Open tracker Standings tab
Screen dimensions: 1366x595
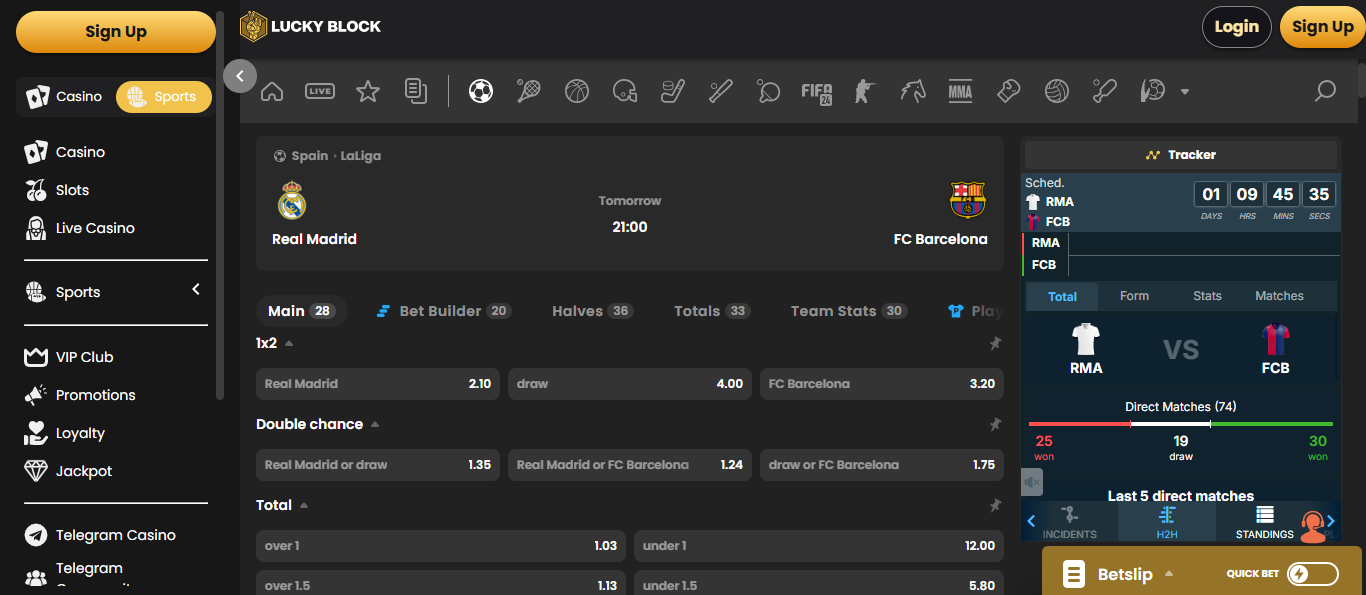1265,522
